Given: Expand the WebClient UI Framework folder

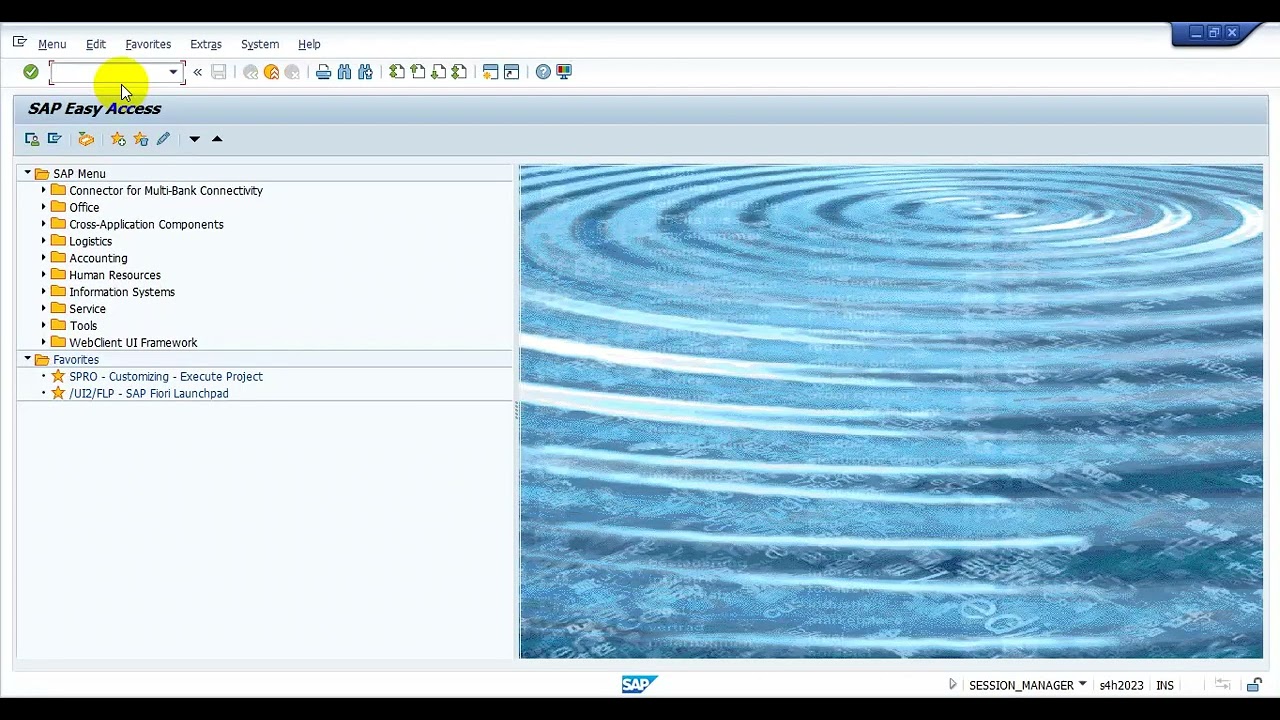Looking at the screenshot, I should [44, 343].
